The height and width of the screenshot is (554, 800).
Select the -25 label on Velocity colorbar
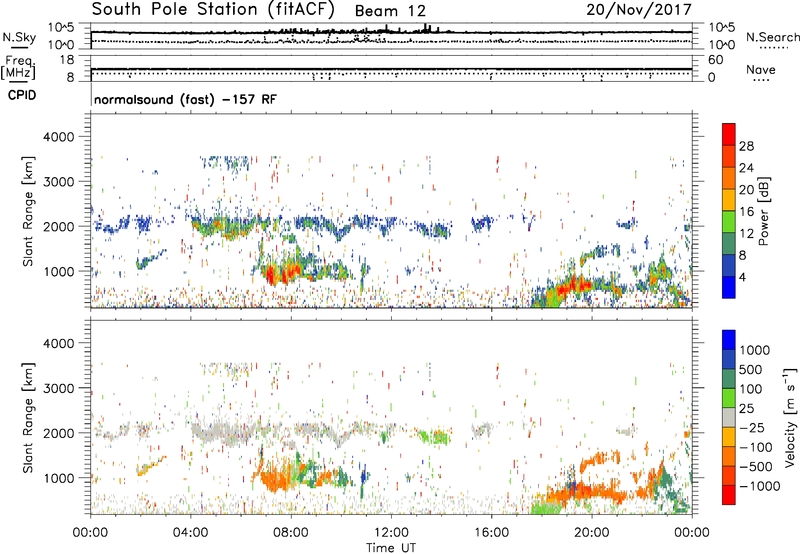tap(752, 427)
